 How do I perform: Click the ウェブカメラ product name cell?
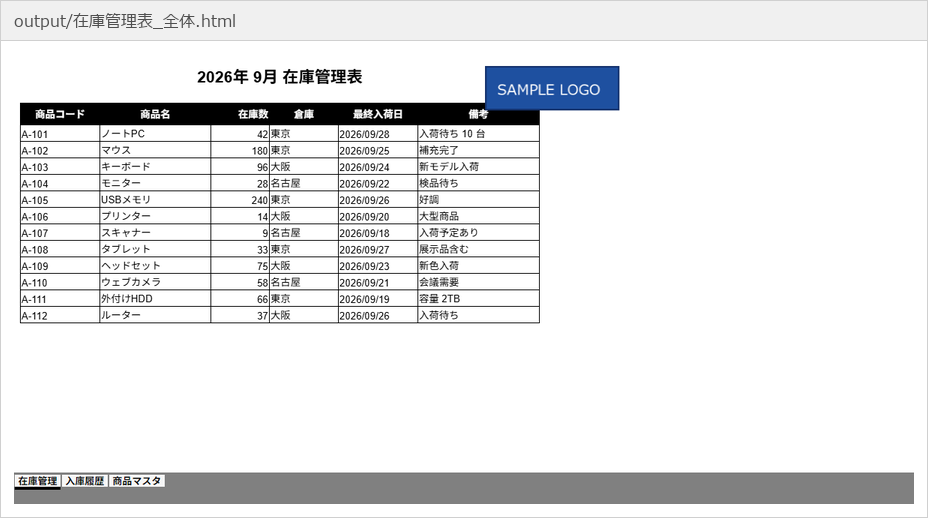pos(155,283)
